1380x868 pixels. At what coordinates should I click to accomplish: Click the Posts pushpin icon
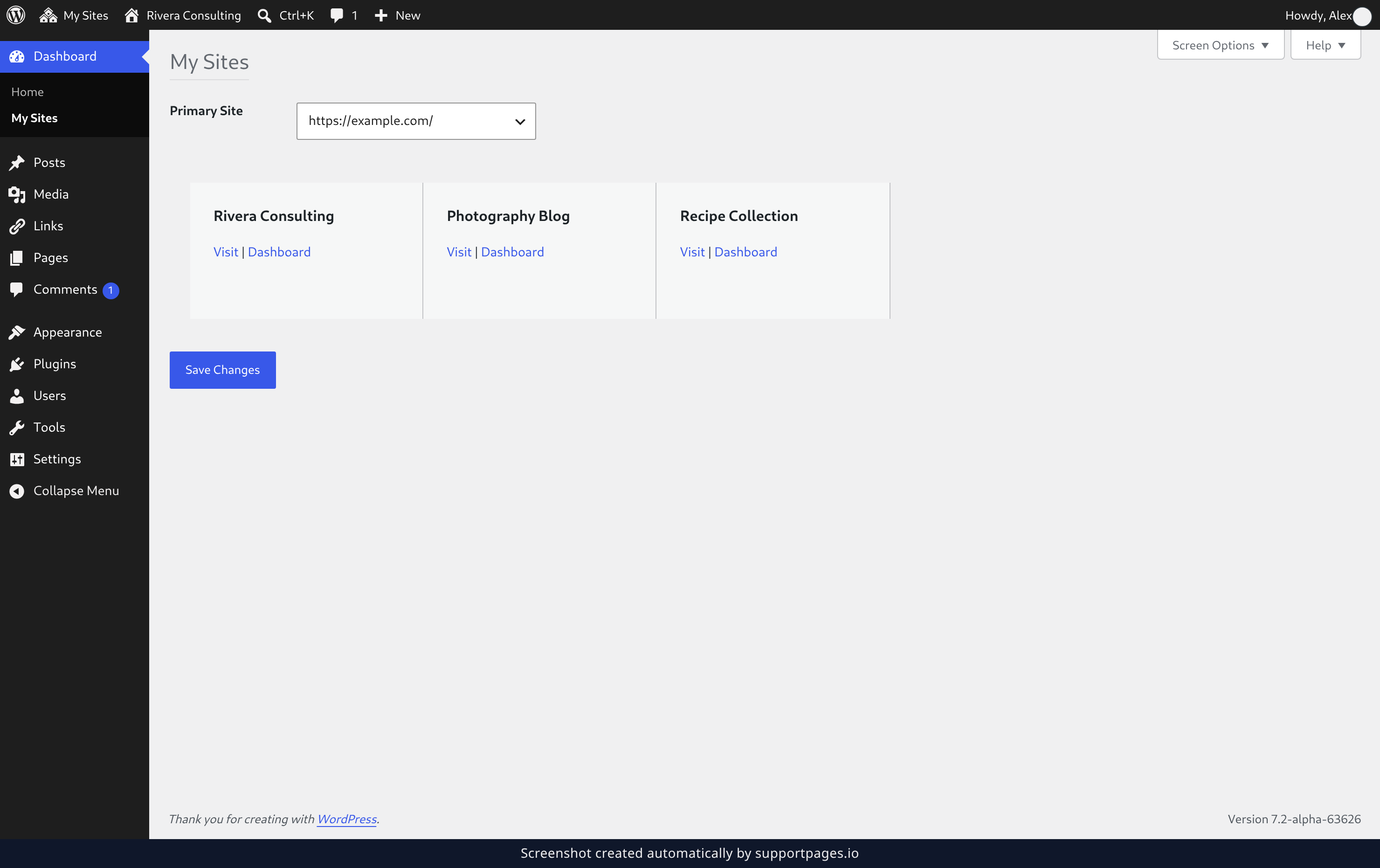(x=17, y=163)
